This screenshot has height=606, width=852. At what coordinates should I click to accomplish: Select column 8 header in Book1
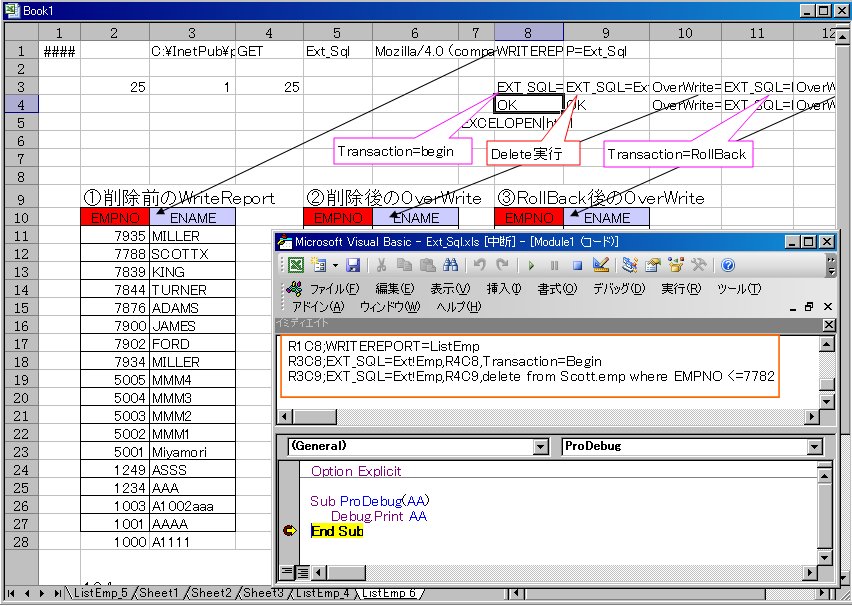pos(528,33)
